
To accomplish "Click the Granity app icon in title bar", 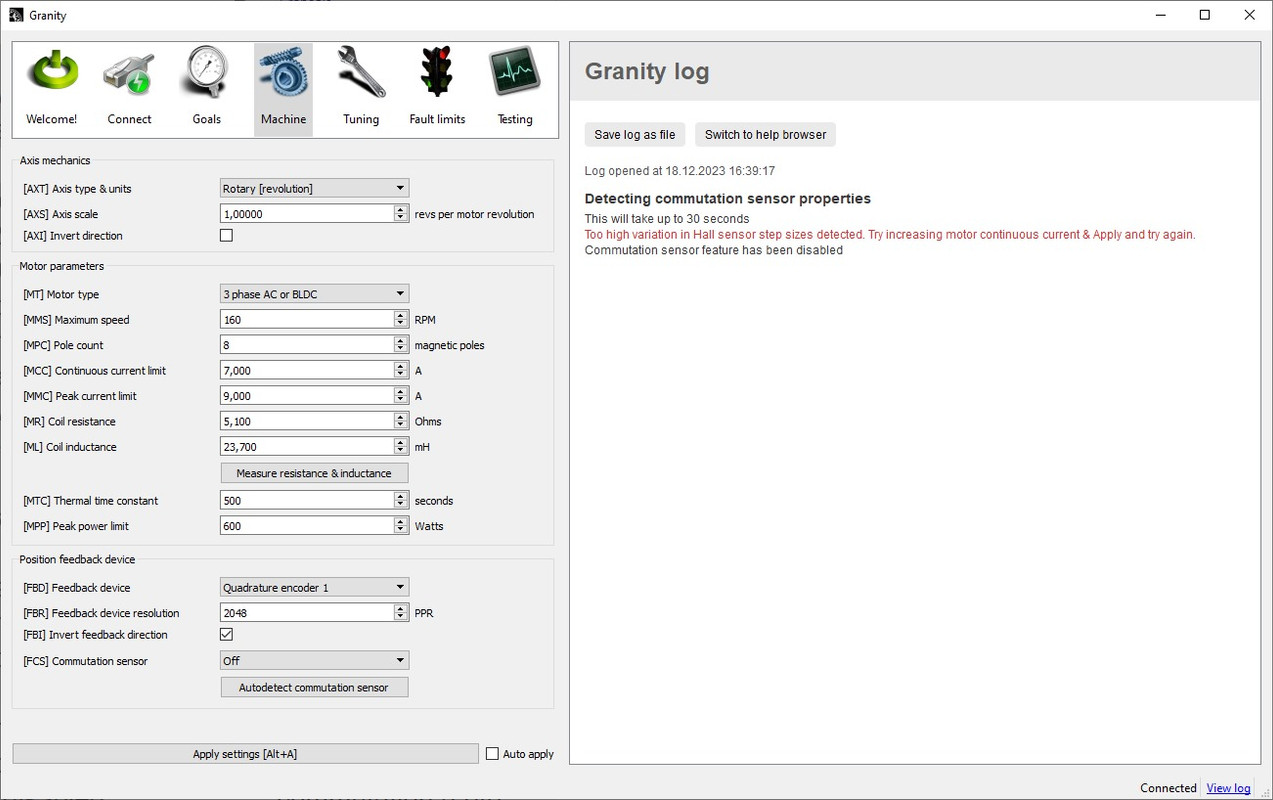I will click(15, 15).
